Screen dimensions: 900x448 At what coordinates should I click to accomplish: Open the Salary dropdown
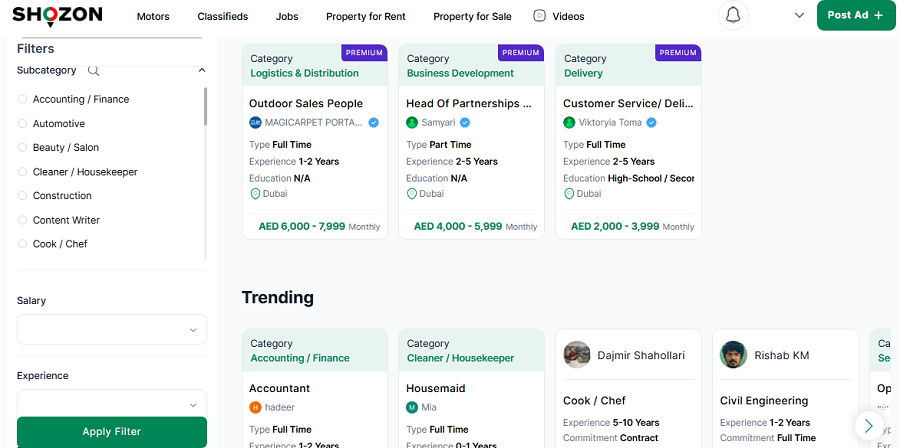111,330
